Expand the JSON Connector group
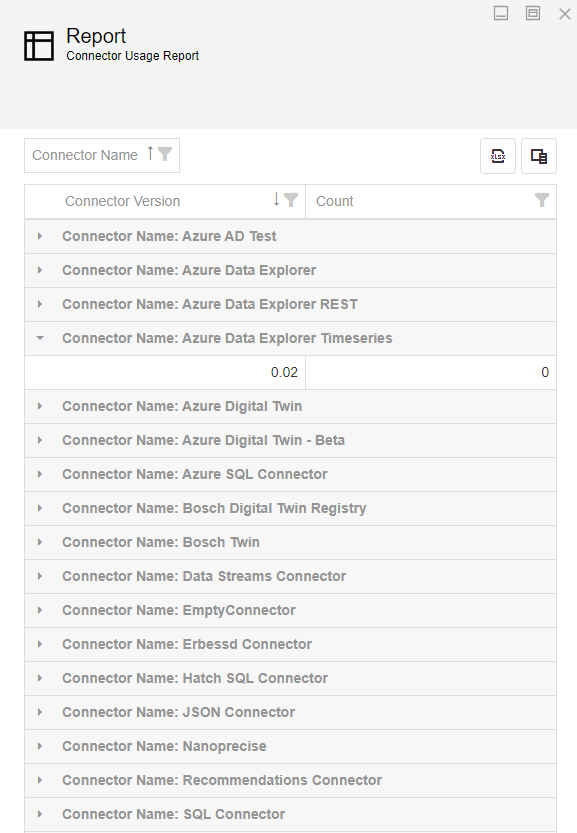This screenshot has width=577, height=833. point(39,712)
